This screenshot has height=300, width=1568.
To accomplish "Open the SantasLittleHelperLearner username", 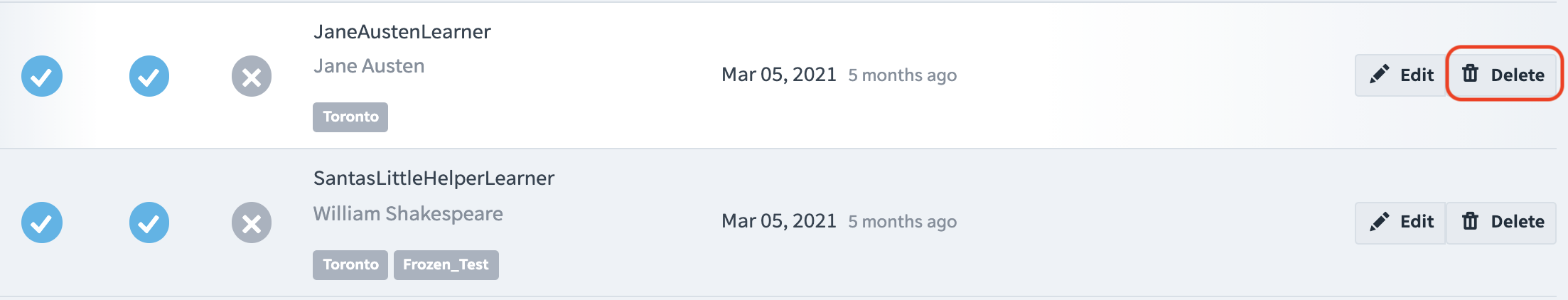I will coord(434,178).
